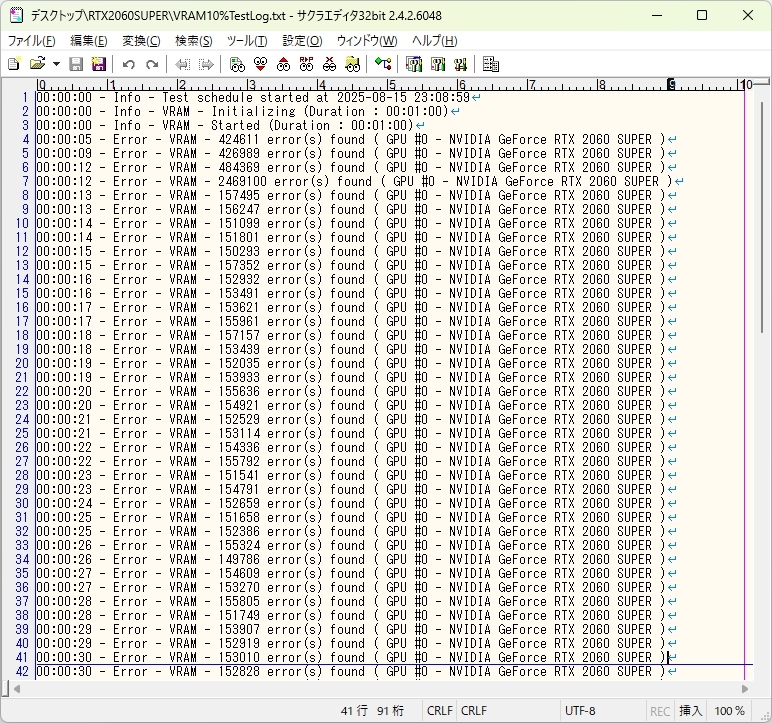772x723 pixels.
Task: Toggle the 挿入 insert mode indicator
Action: pyautogui.click(x=691, y=711)
